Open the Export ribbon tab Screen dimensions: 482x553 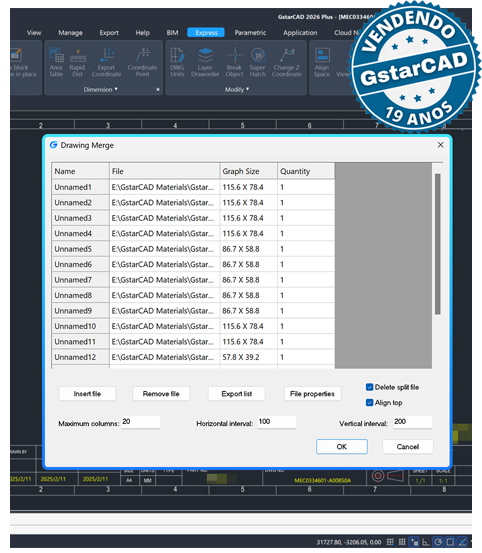pos(109,33)
